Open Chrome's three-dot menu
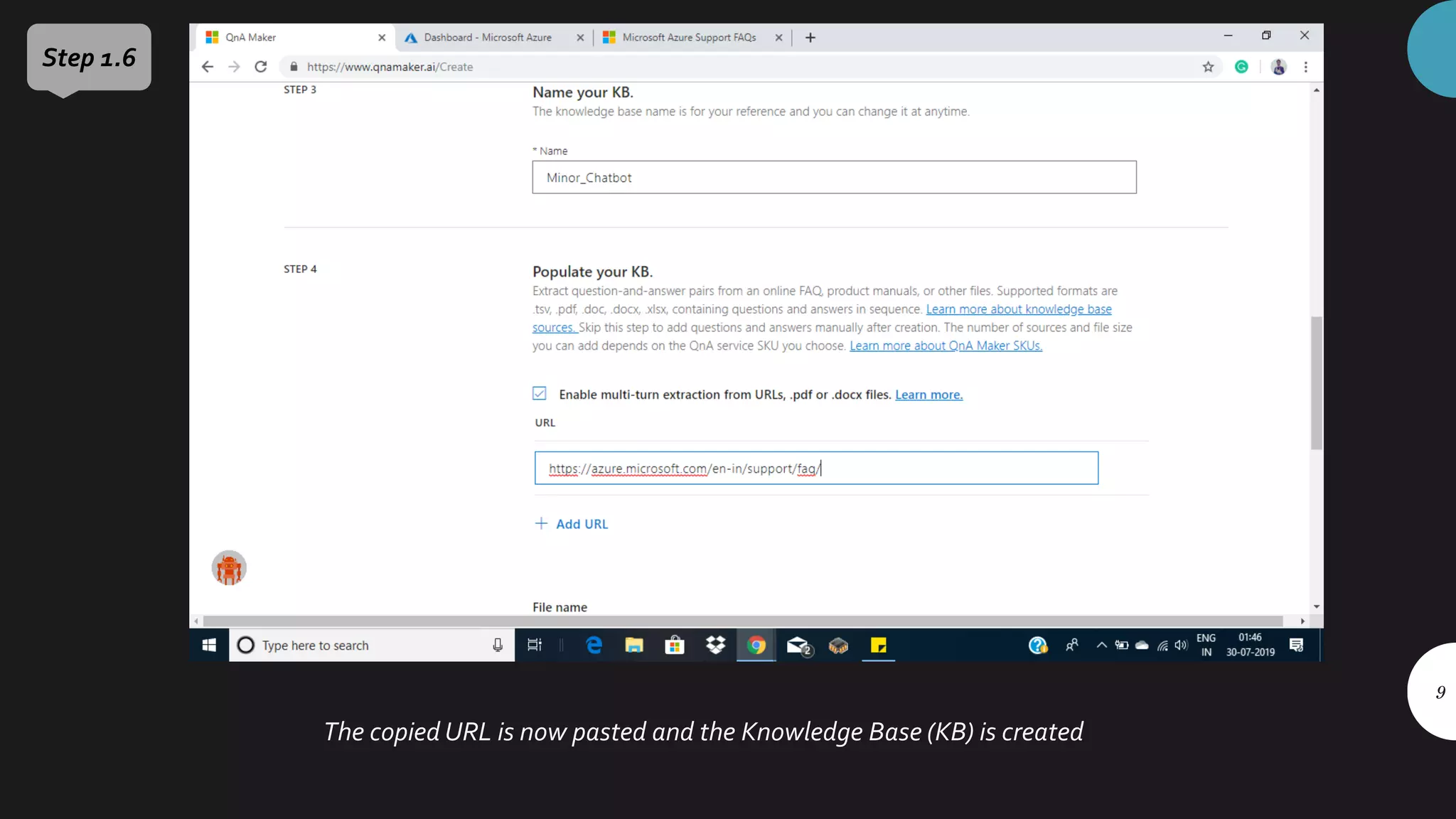Image resolution: width=1456 pixels, height=819 pixels. point(1305,67)
